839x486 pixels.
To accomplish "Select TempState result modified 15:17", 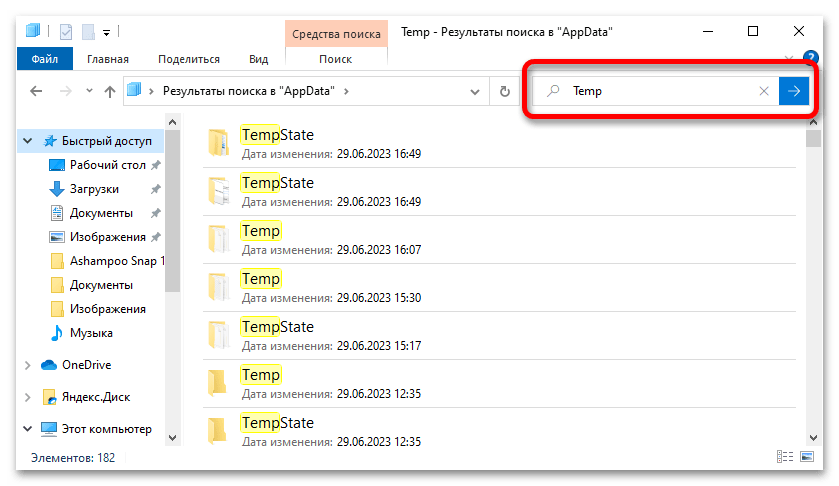I will tap(499, 335).
